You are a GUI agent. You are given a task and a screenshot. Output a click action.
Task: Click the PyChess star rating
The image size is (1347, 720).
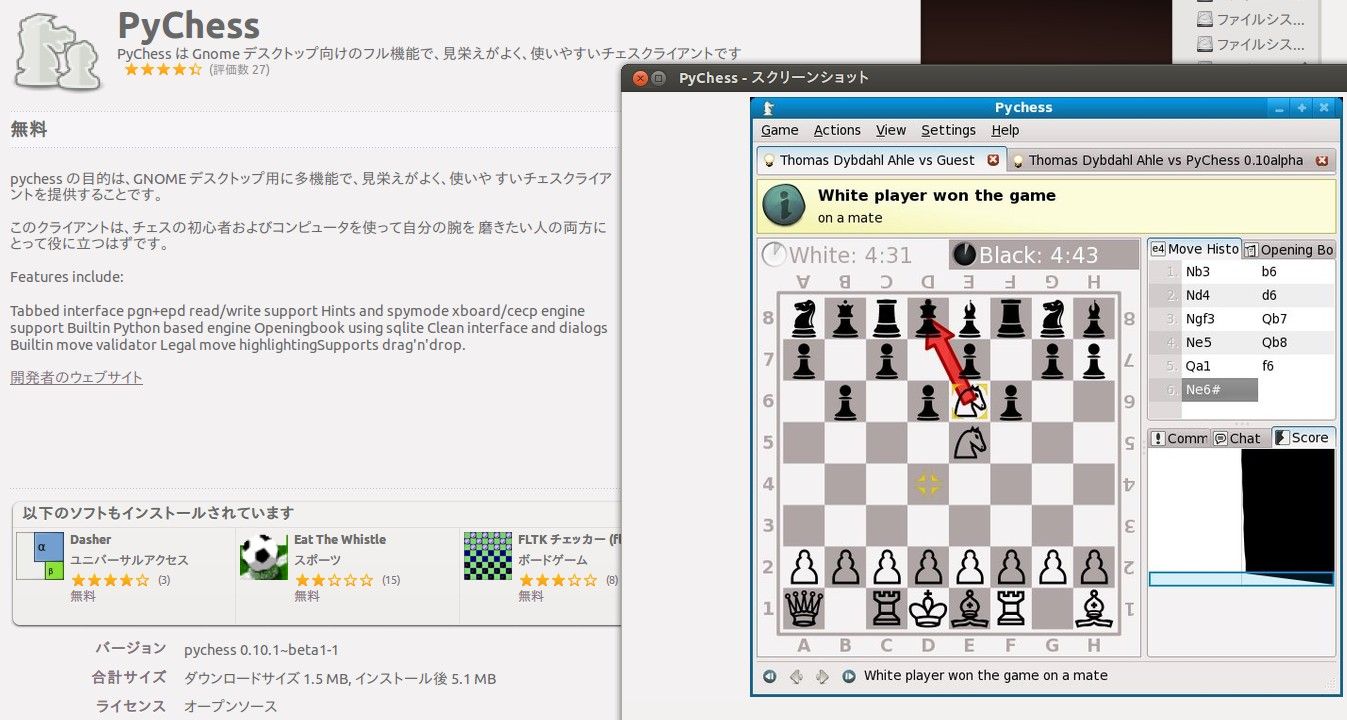(x=163, y=70)
